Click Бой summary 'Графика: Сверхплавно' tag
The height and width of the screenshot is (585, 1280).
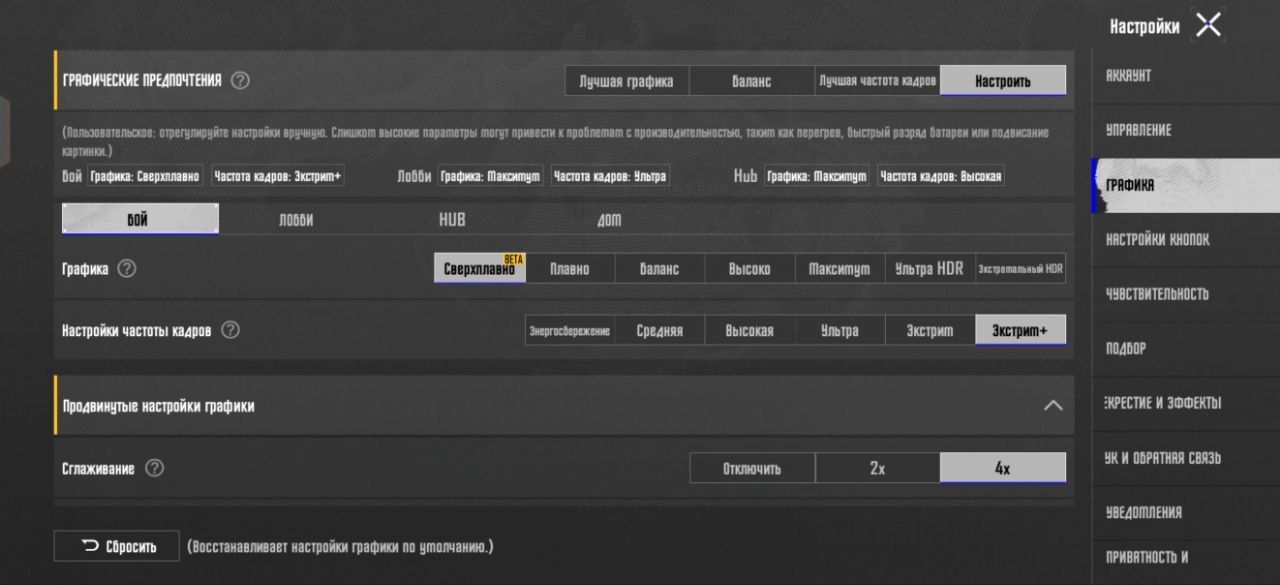(145, 176)
